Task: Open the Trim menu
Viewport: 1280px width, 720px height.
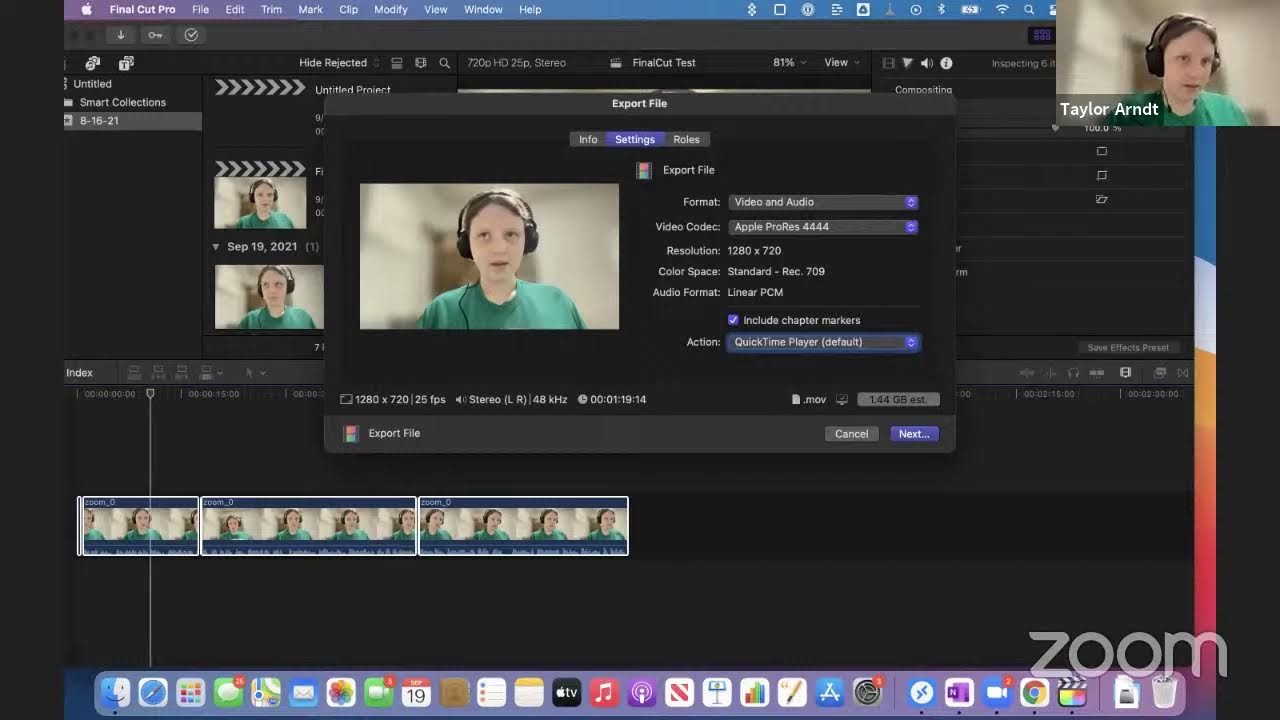Action: click(271, 9)
